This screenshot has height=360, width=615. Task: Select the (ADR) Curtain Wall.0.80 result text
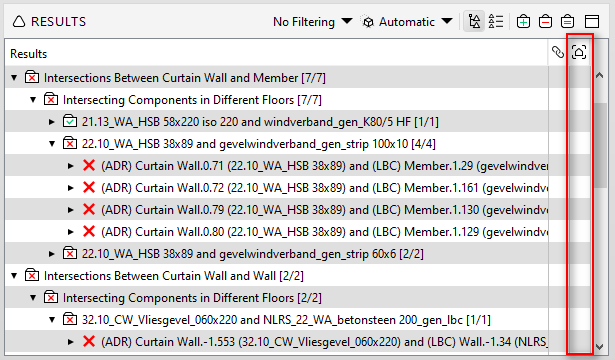click(324, 232)
